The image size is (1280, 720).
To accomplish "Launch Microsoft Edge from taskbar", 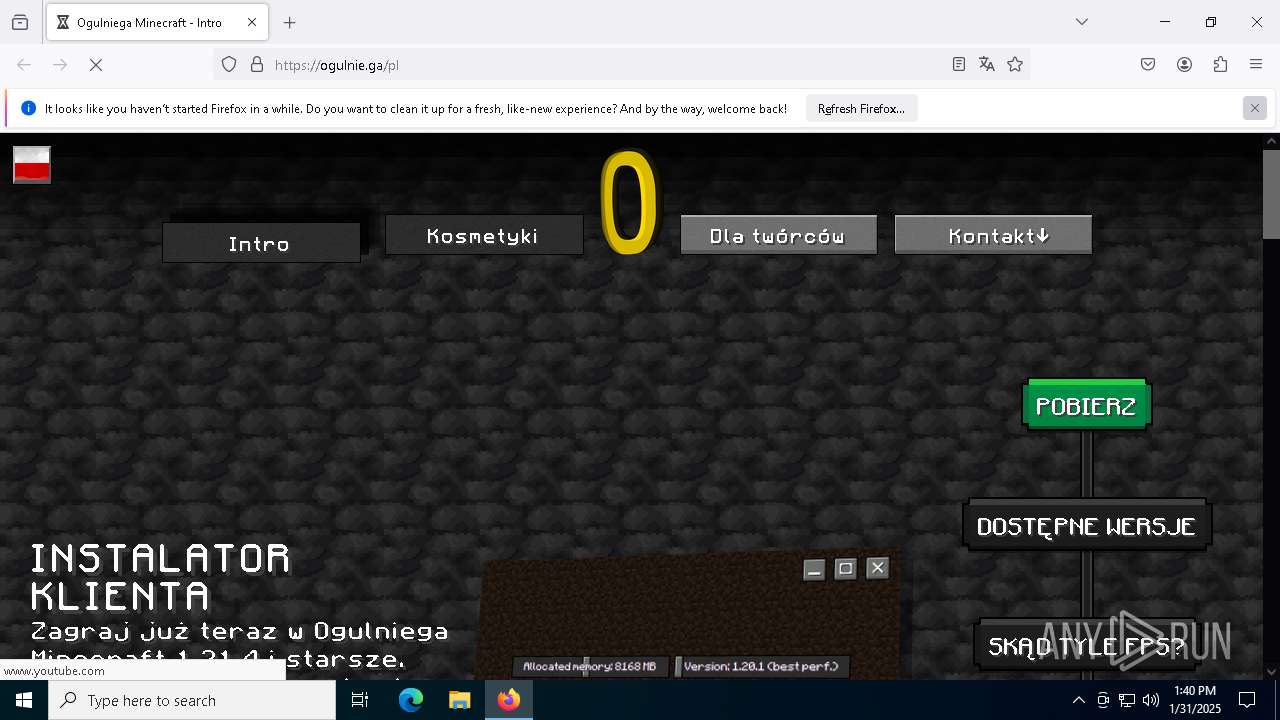I will pos(411,700).
